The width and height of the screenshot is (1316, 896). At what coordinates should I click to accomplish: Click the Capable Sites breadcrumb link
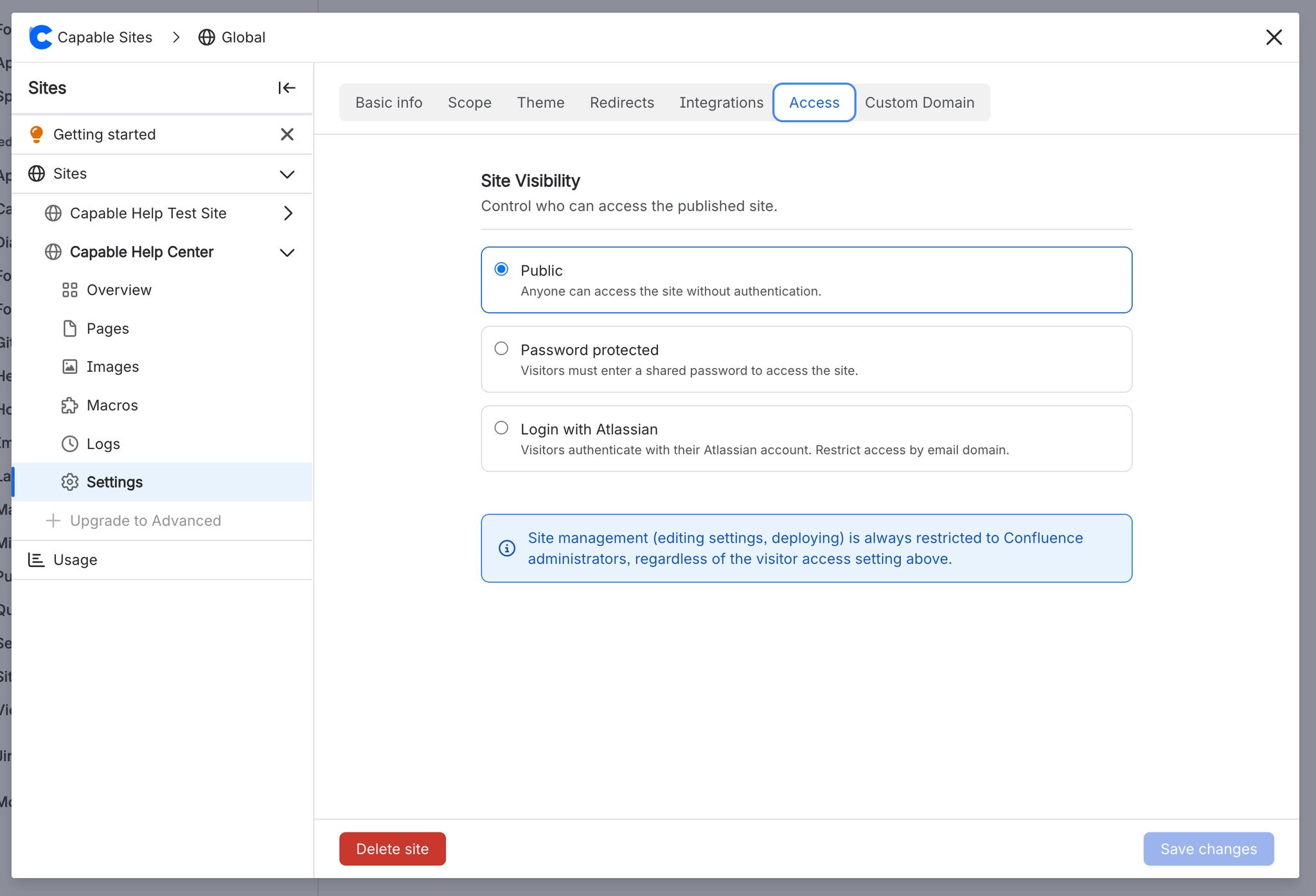[x=105, y=37]
